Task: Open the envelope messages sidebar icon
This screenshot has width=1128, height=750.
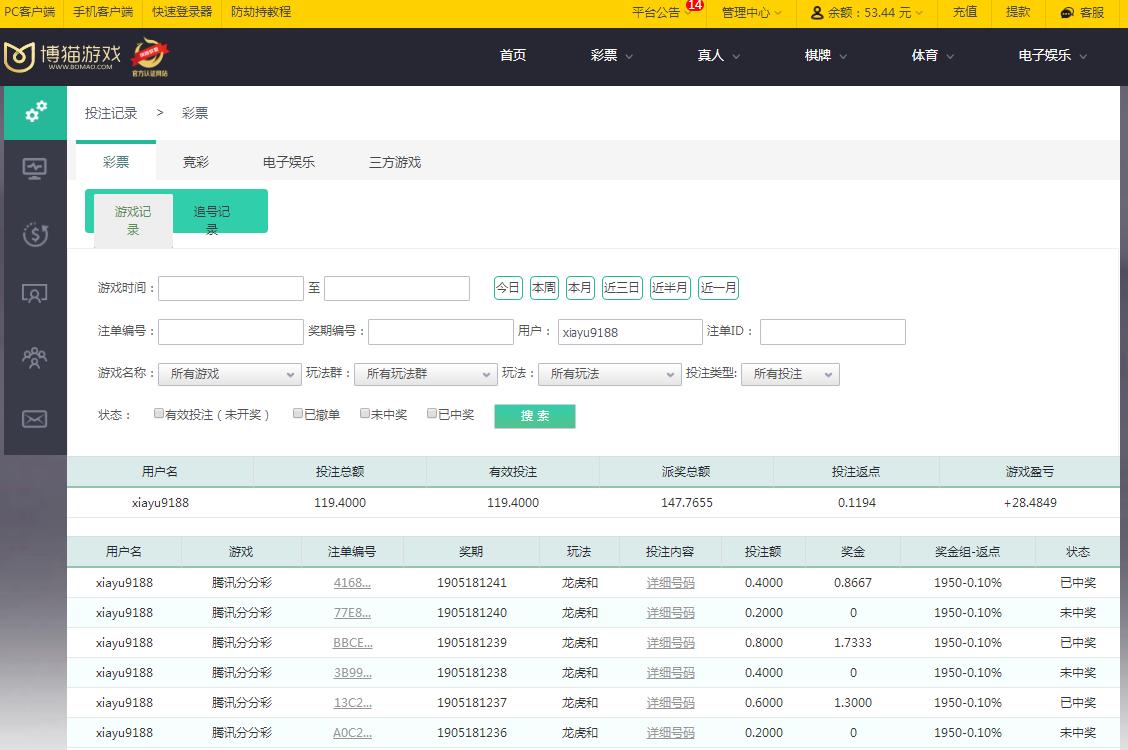Action: coord(35,419)
